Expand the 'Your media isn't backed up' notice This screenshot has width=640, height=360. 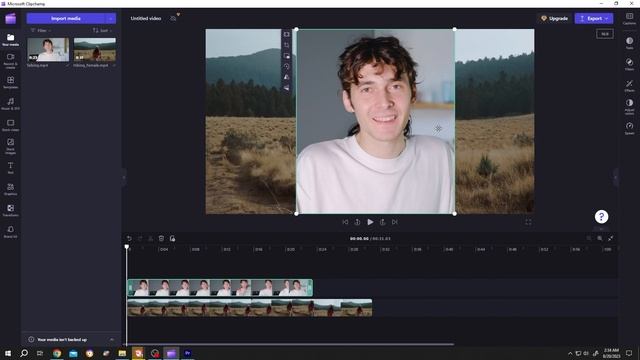point(112,339)
